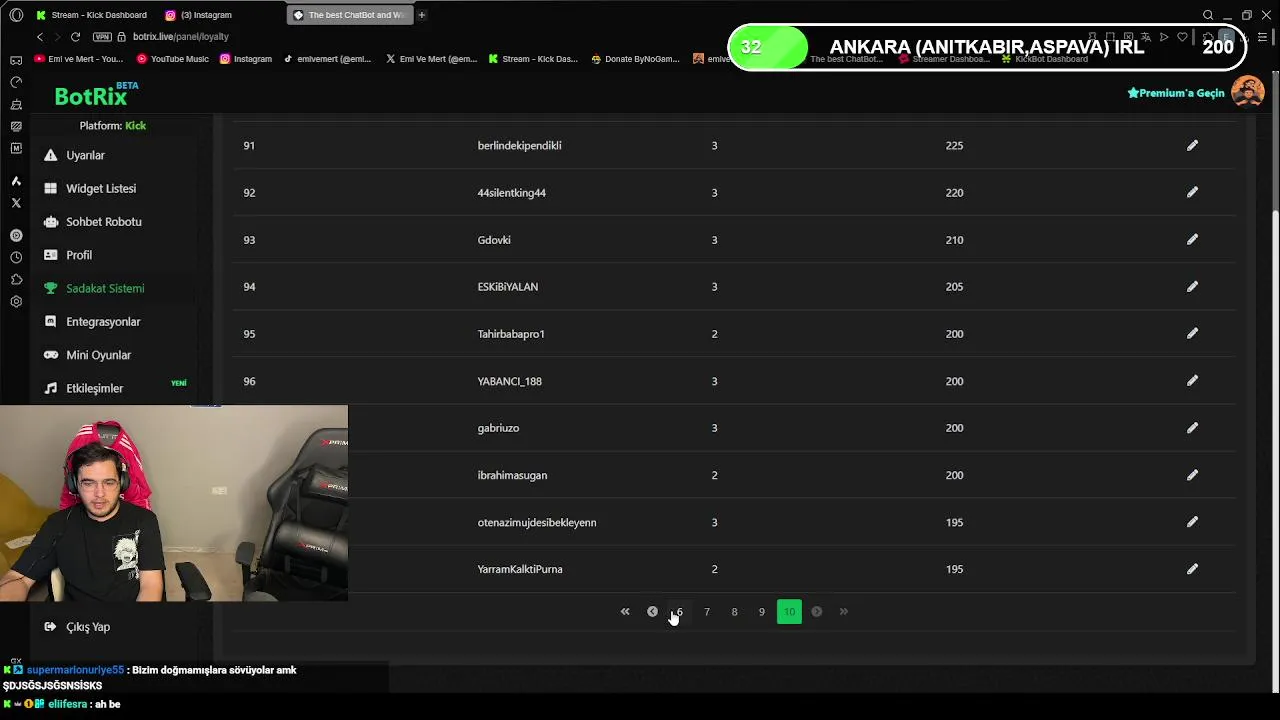Jump to first page with double-left arrow

(x=625, y=611)
